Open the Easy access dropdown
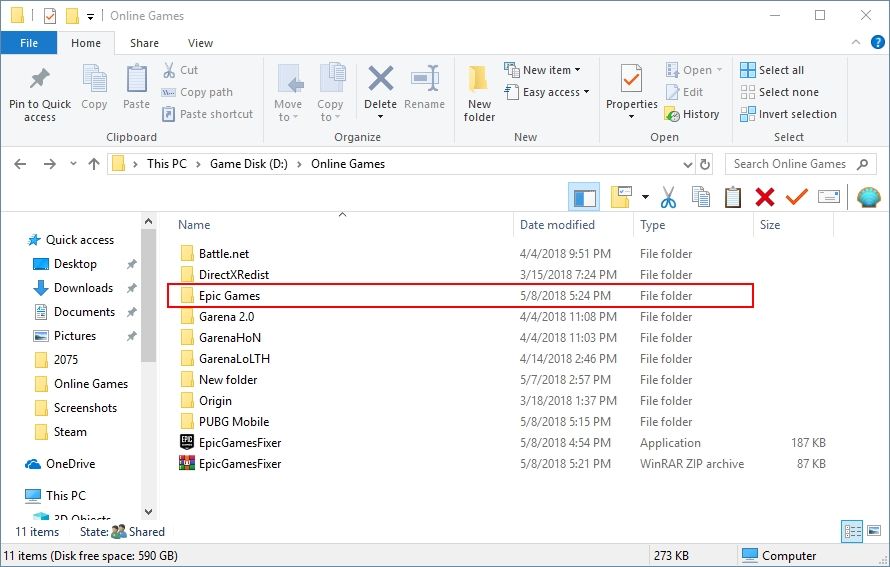Screen dimensions: 890x567 pyautogui.click(x=547, y=92)
